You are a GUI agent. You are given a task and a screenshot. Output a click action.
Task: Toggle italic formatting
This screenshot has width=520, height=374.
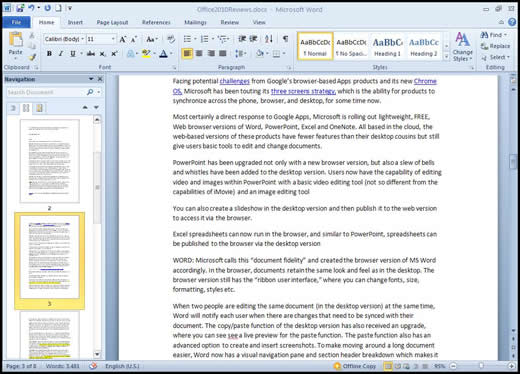coord(61,54)
